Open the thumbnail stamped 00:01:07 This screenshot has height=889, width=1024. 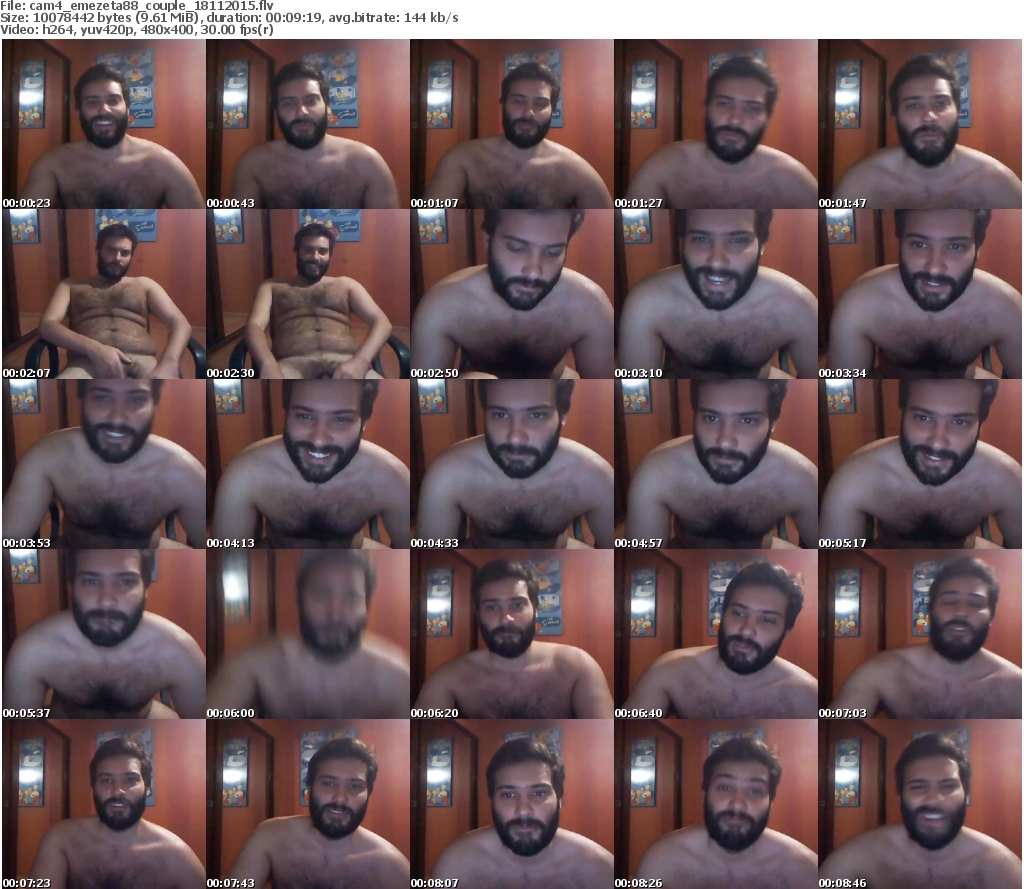point(512,124)
